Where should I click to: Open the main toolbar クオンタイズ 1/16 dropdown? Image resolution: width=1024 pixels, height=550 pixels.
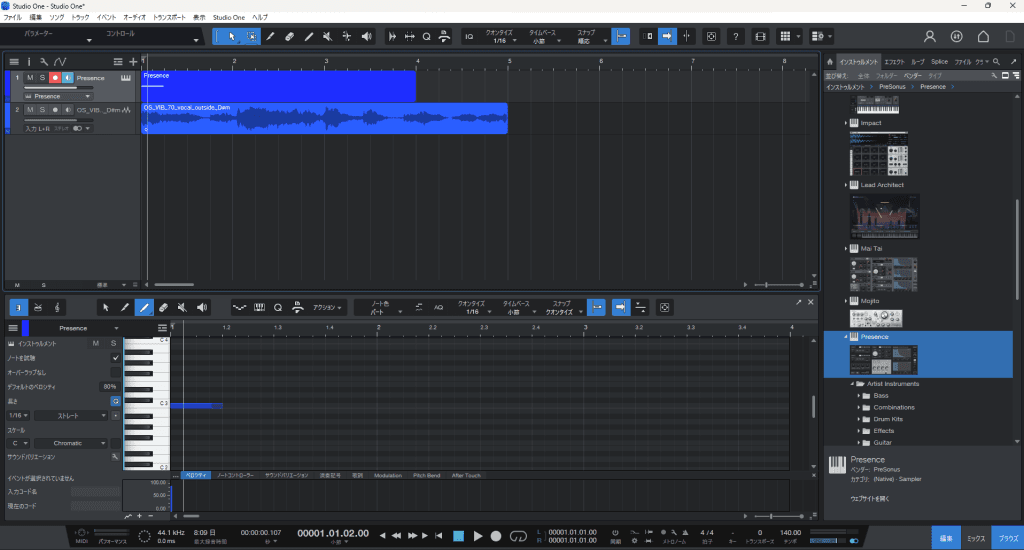point(500,37)
